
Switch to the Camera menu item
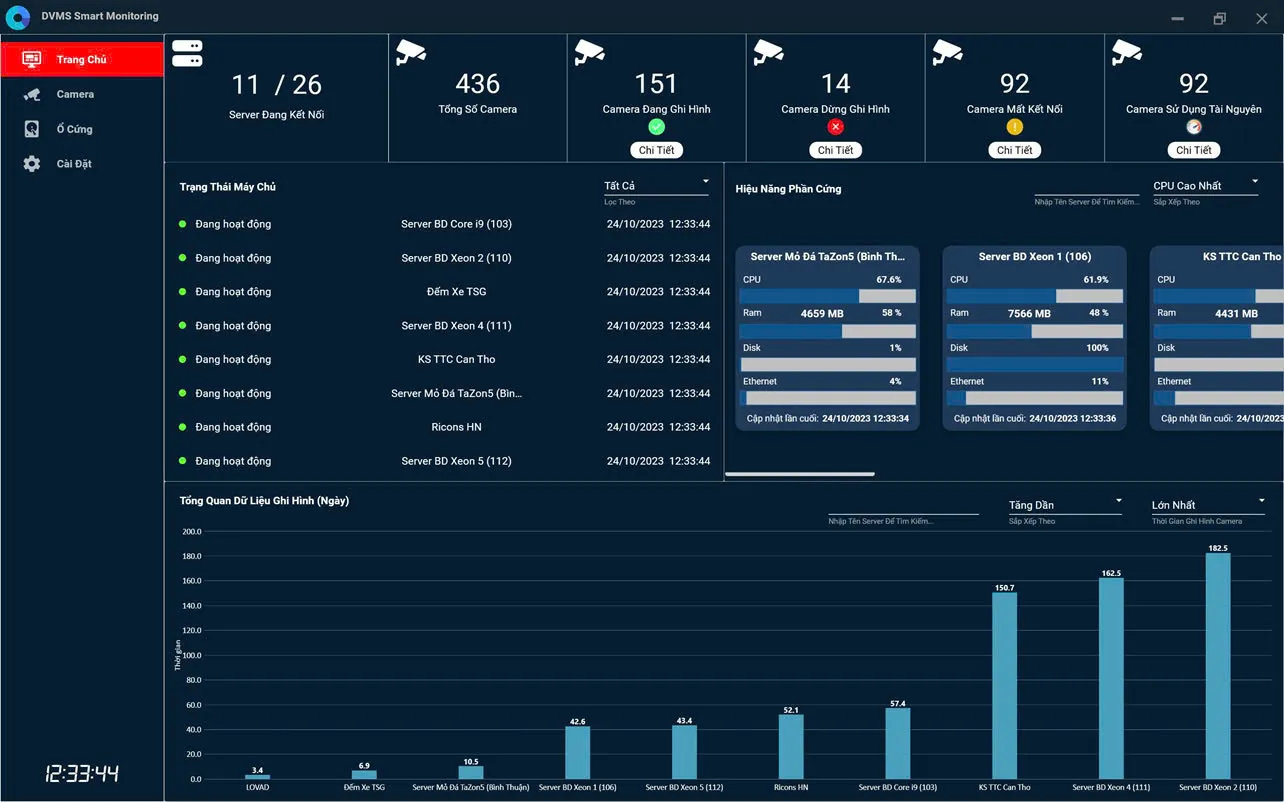tap(75, 94)
